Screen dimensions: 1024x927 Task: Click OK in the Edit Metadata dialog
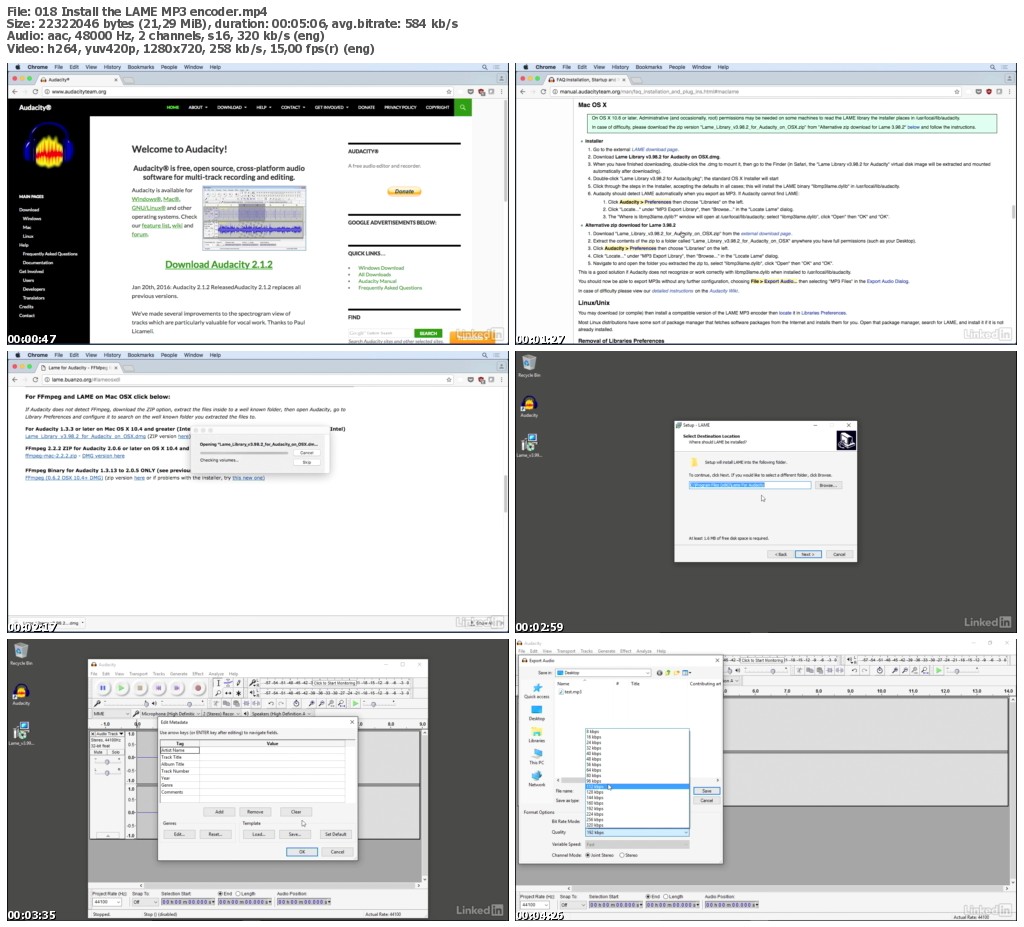(302, 852)
